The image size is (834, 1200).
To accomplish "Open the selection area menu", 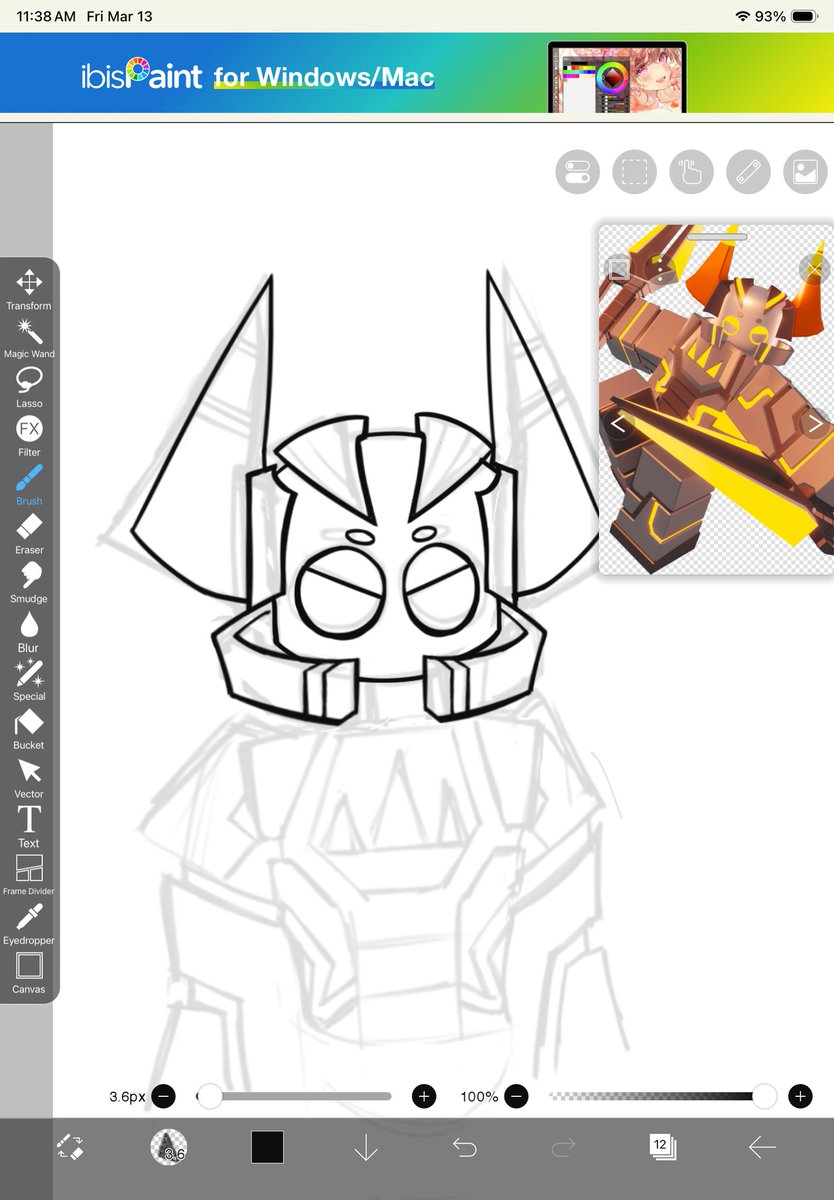I will tap(634, 172).
